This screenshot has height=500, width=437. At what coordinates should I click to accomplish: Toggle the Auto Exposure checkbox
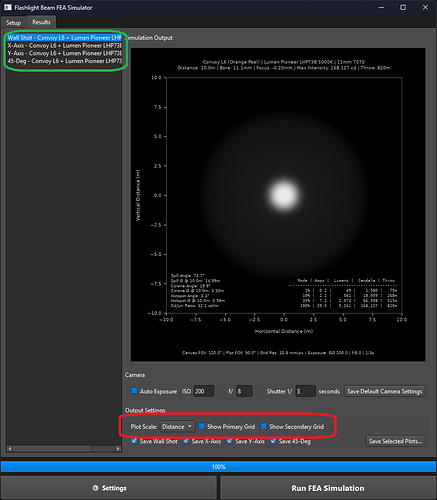134,391
